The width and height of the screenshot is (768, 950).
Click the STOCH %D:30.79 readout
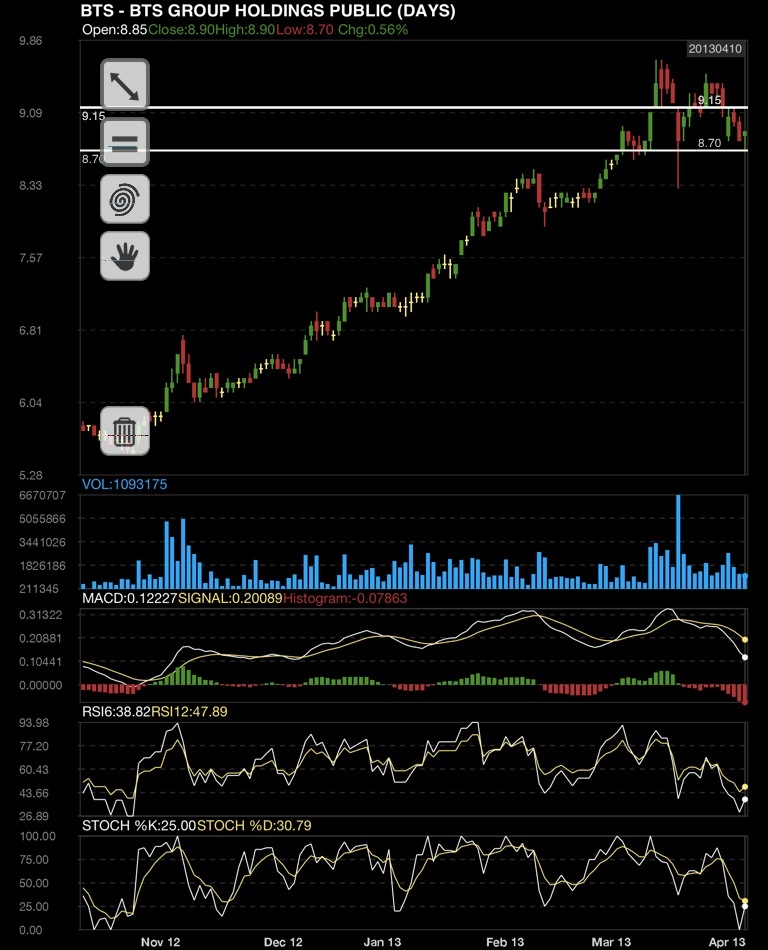pyautogui.click(x=254, y=826)
